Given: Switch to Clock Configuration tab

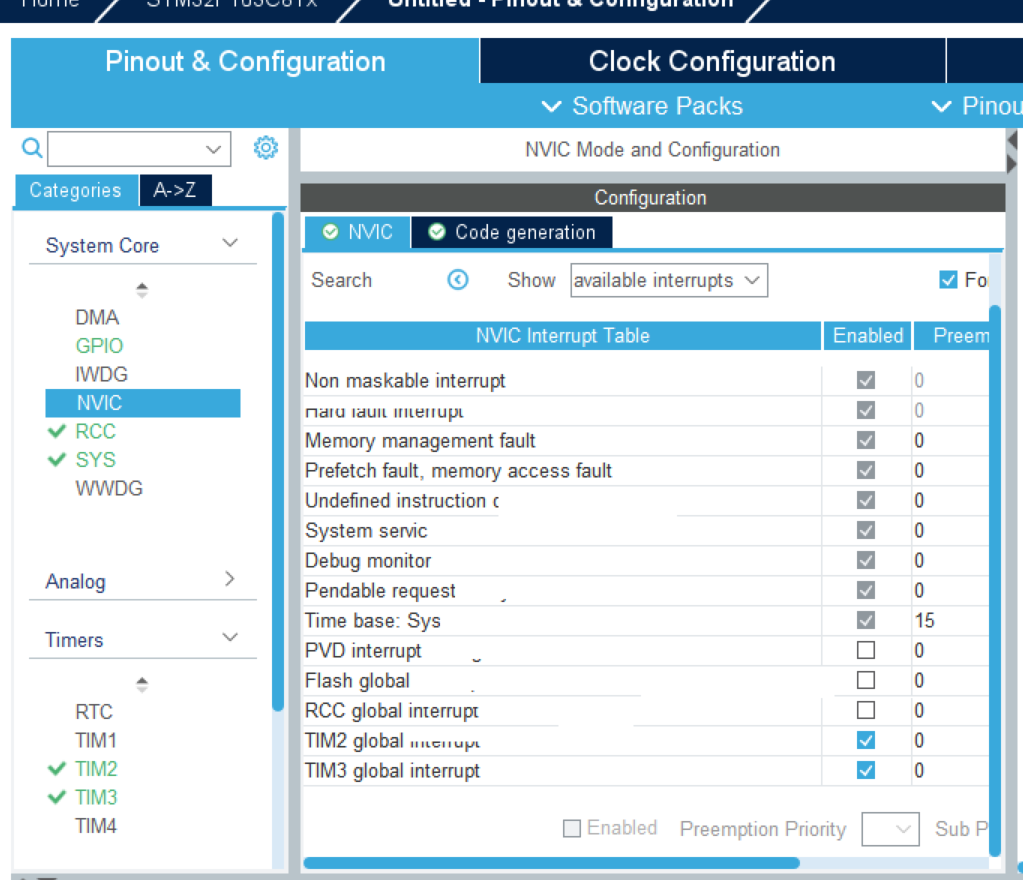Looking at the screenshot, I should tap(712, 61).
